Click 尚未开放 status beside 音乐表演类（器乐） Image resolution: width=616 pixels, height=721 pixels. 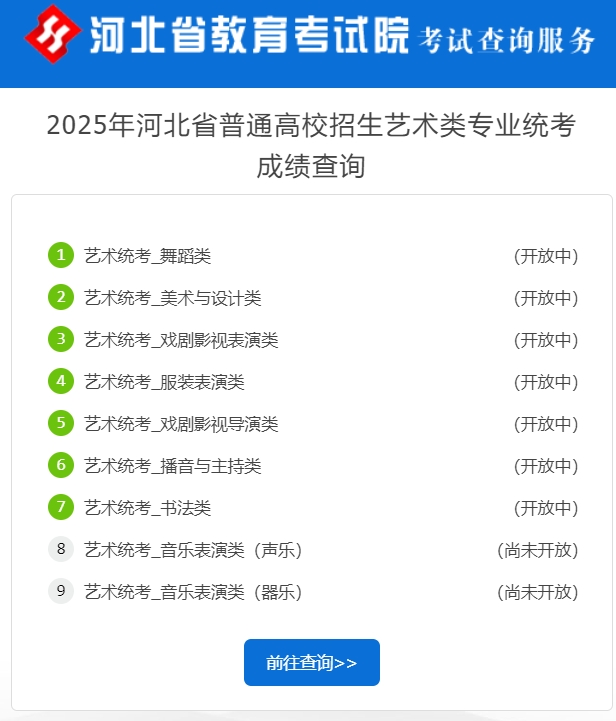coord(538,592)
